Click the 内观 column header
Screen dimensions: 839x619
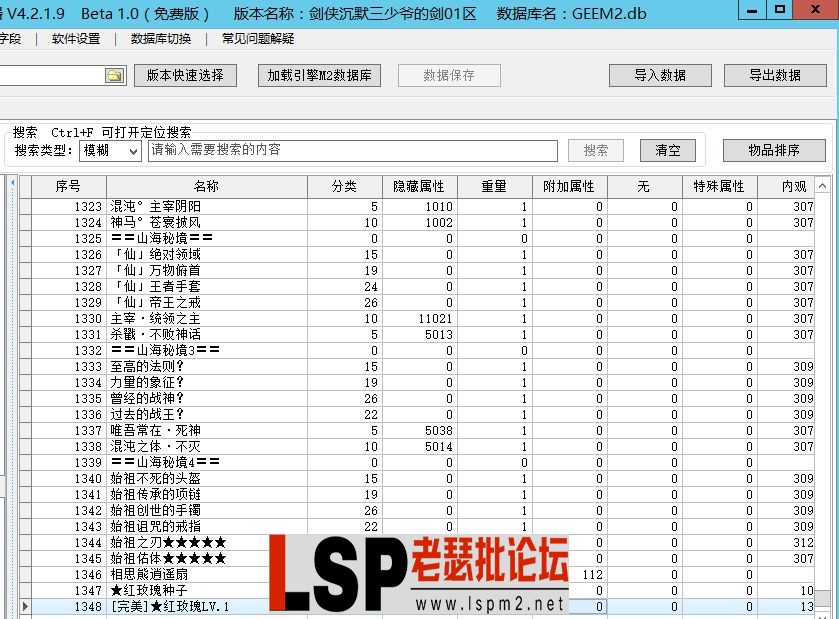click(786, 186)
